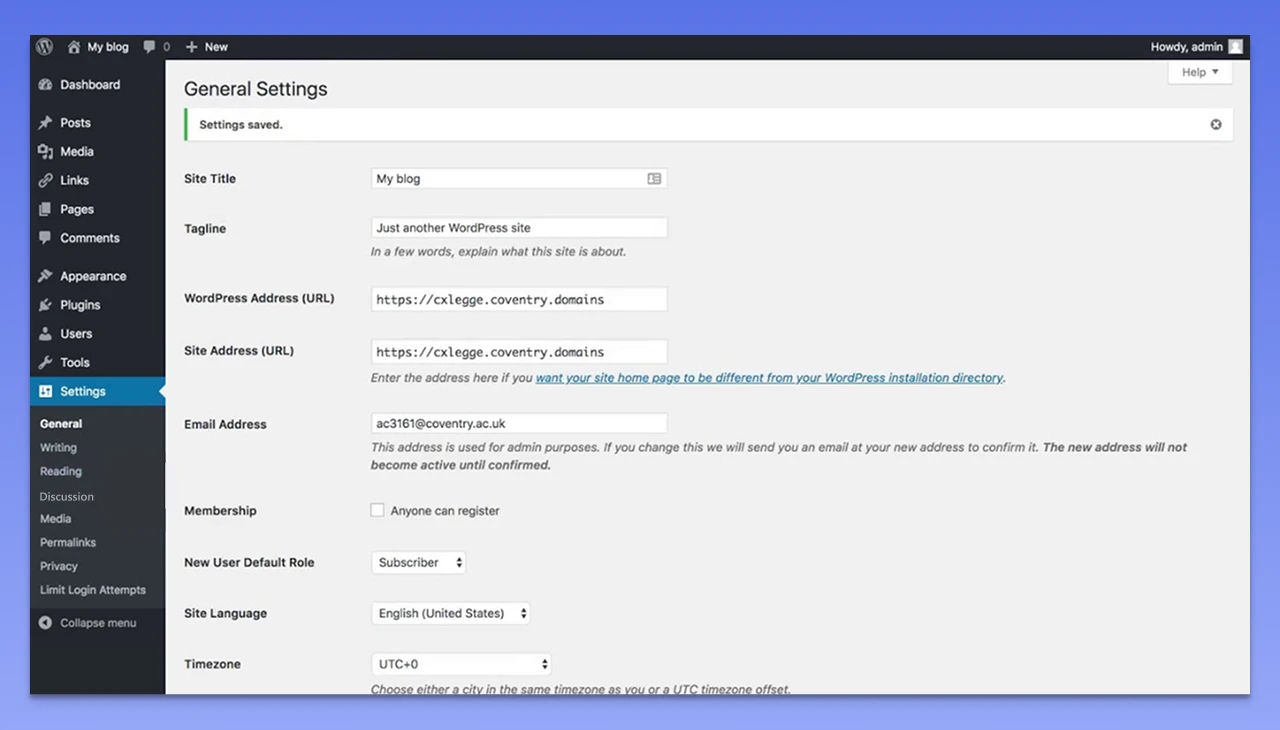1280x730 pixels.
Task: Click the Media icon in sidebar
Action: 45,152
